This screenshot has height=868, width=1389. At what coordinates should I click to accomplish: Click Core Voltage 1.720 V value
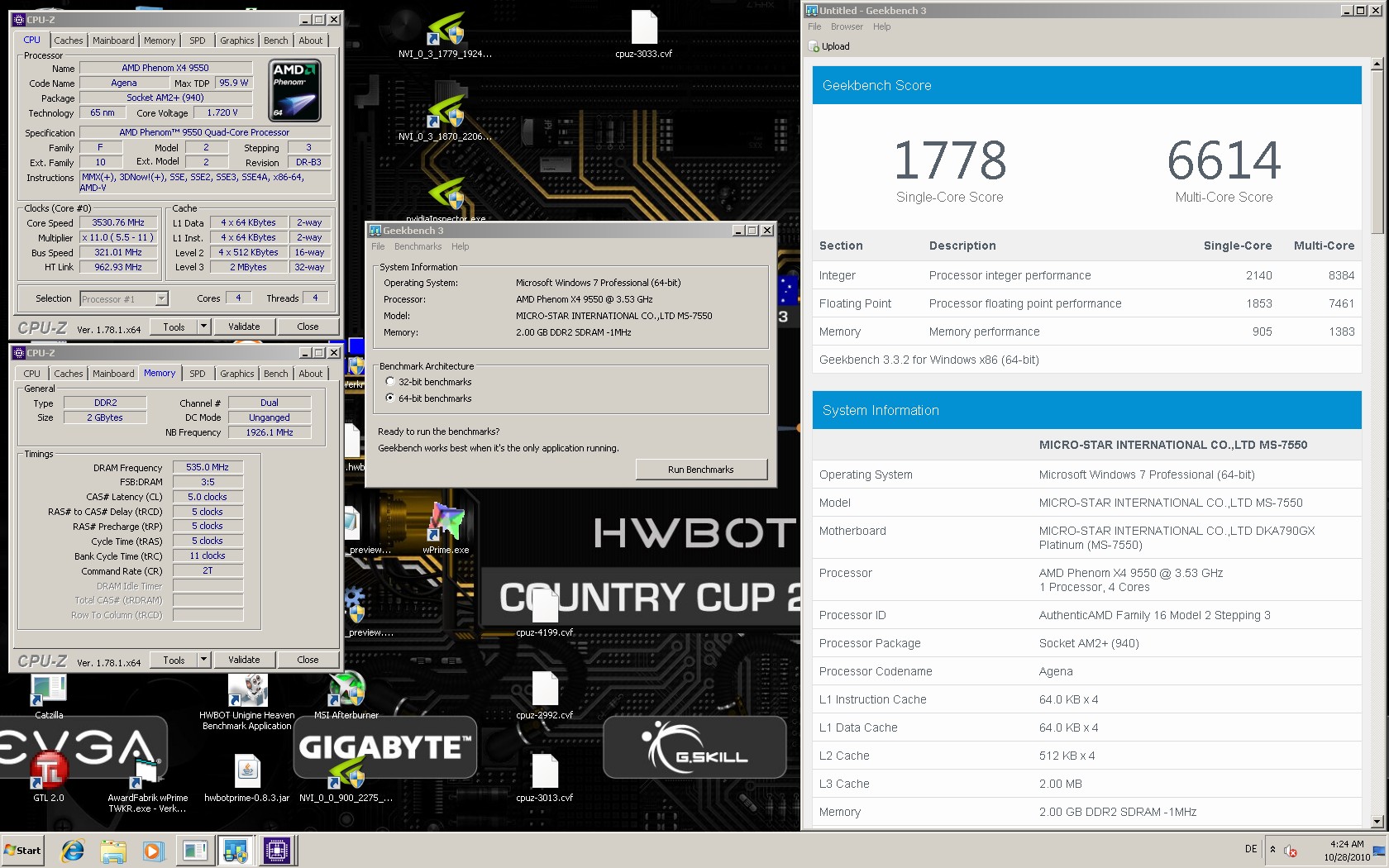coord(222,112)
